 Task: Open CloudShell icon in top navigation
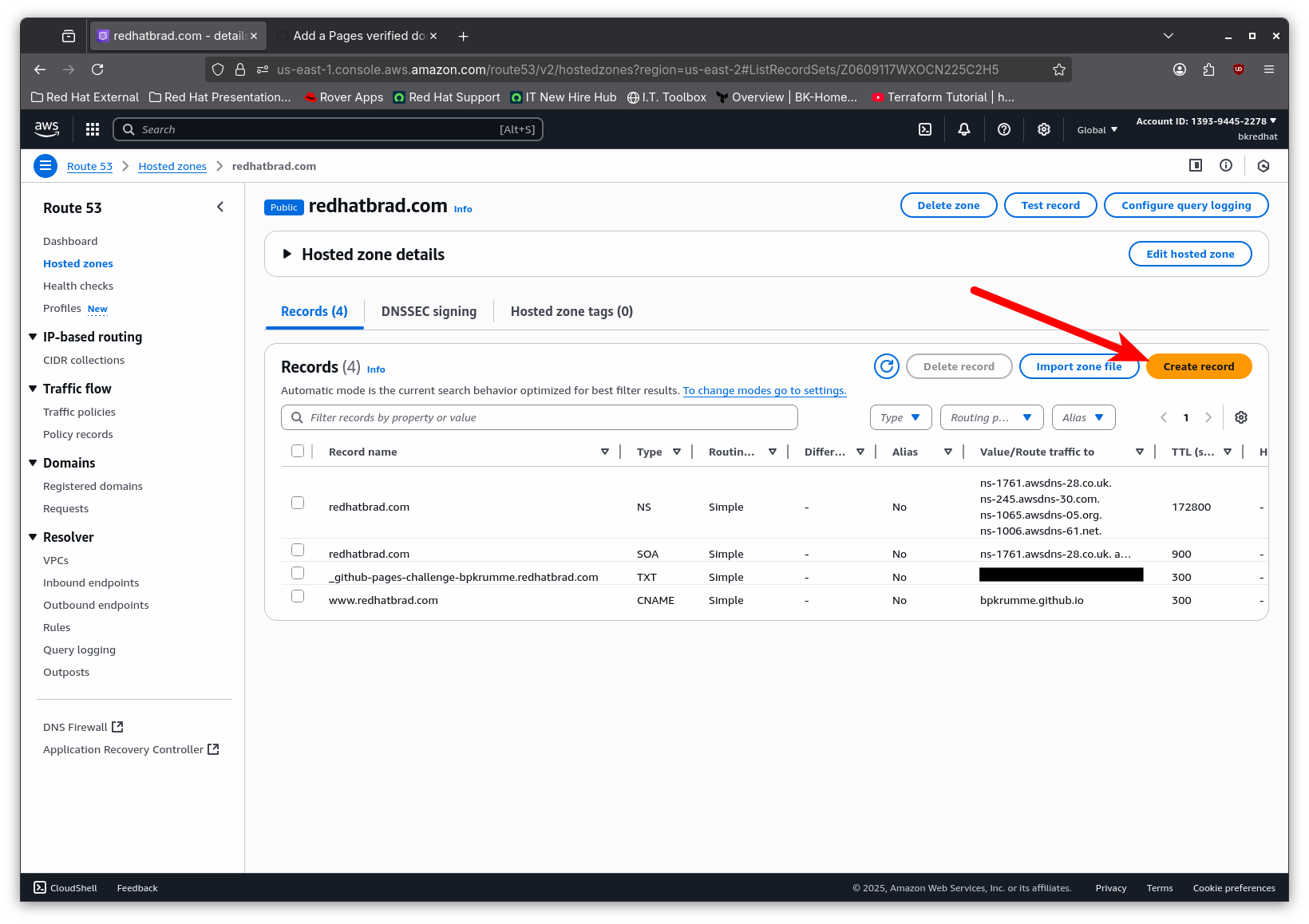coord(925,129)
